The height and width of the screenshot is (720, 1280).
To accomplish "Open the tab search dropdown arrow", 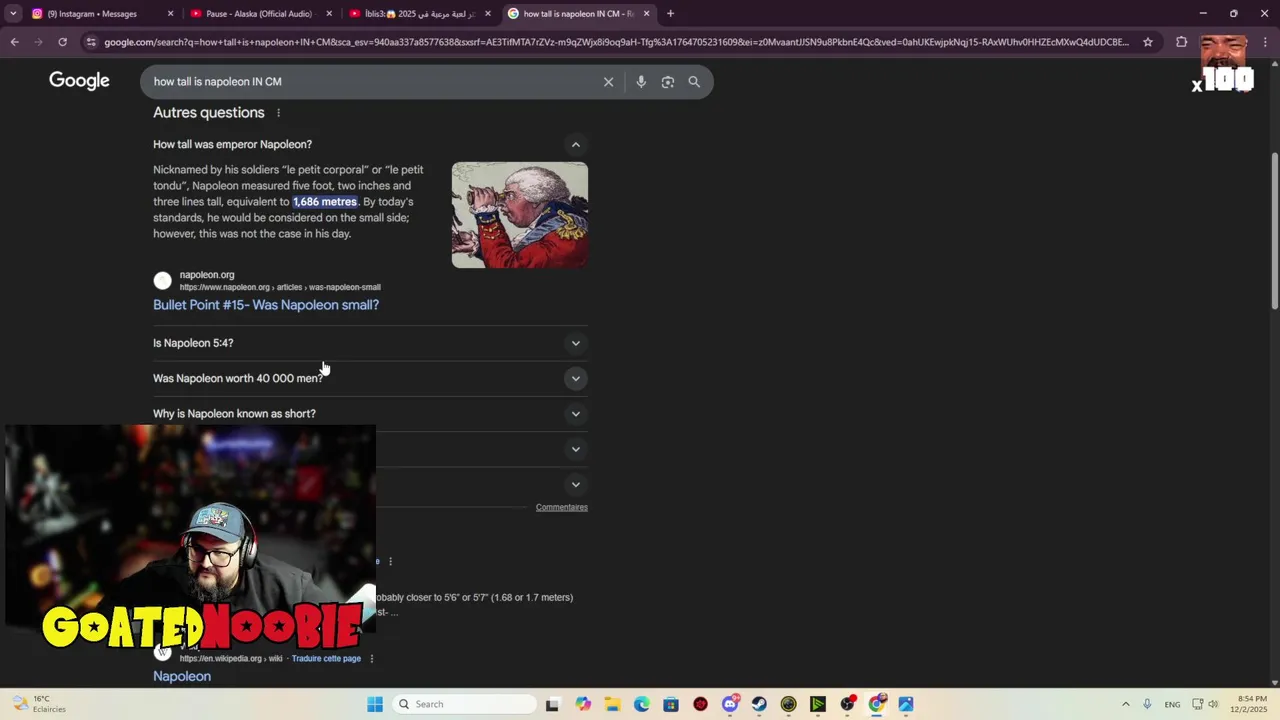I will point(13,14).
